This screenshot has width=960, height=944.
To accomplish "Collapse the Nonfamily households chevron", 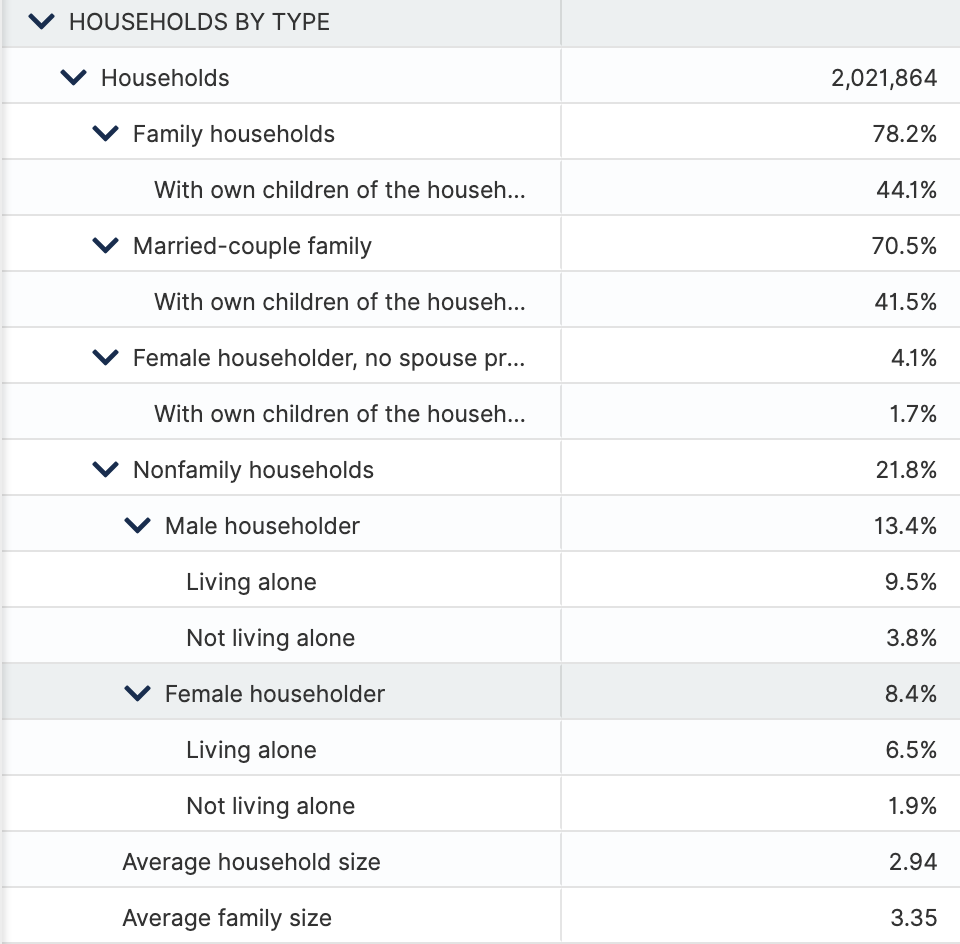I will [105, 470].
